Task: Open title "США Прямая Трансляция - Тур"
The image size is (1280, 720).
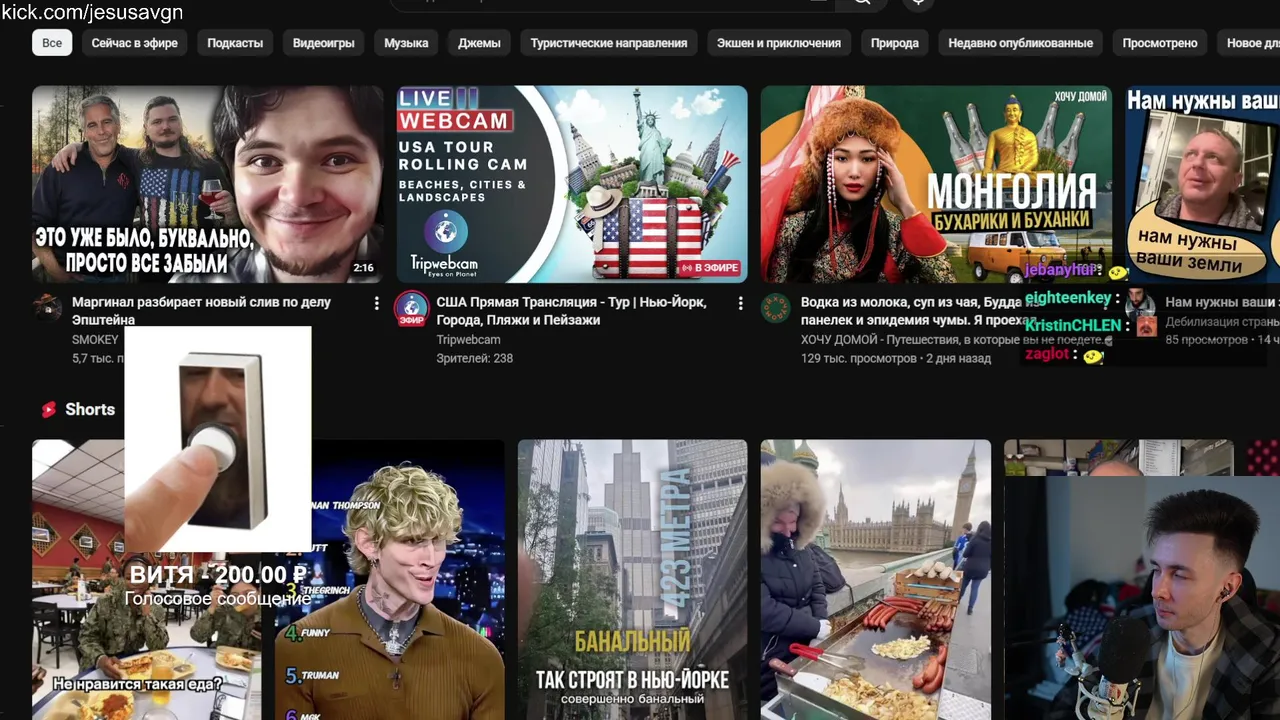Action: [x=571, y=310]
